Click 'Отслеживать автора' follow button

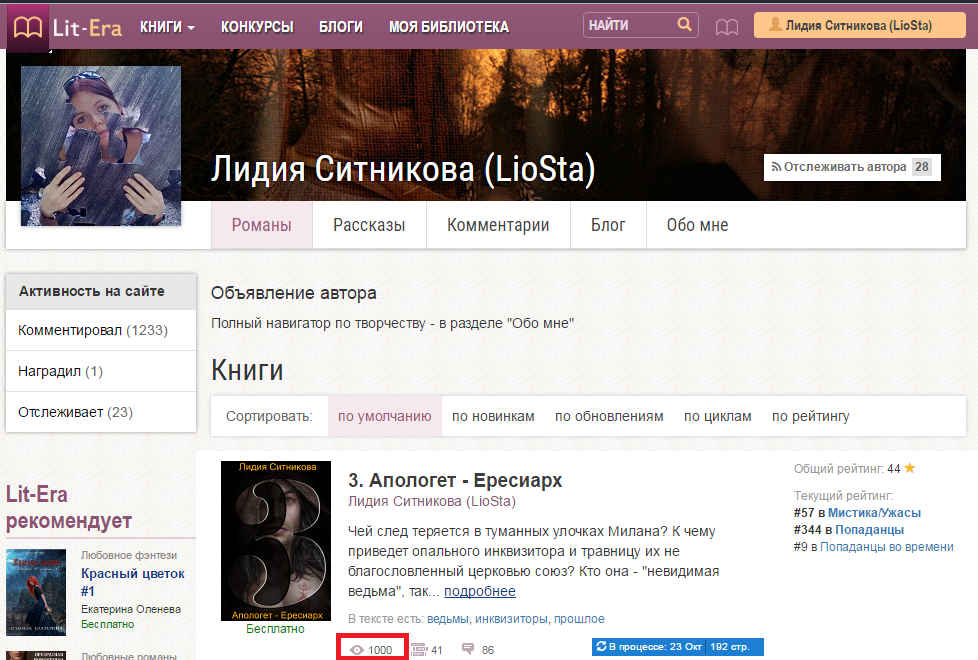[844, 167]
